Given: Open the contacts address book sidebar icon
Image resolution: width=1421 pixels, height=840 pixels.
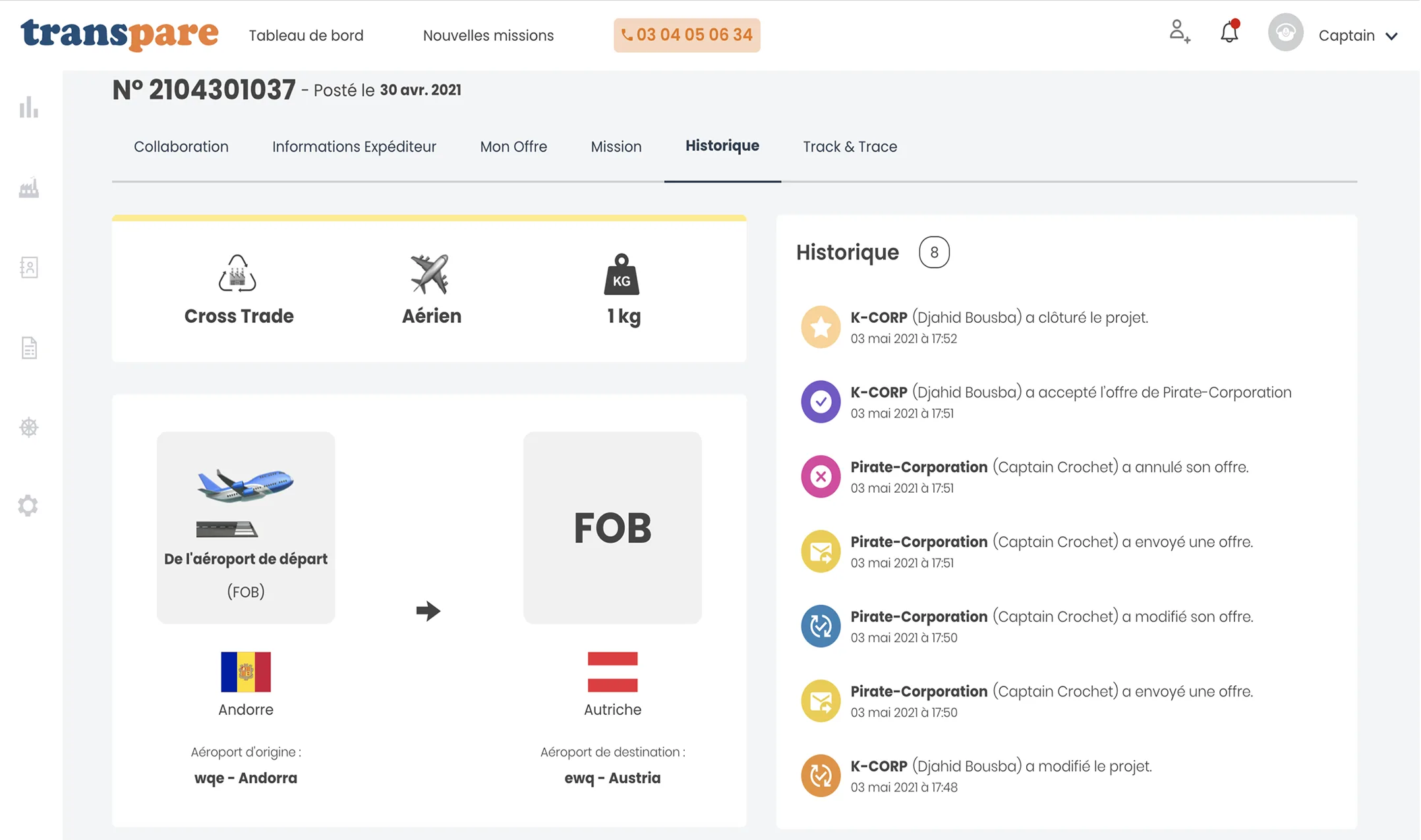Looking at the screenshot, I should click(x=29, y=267).
